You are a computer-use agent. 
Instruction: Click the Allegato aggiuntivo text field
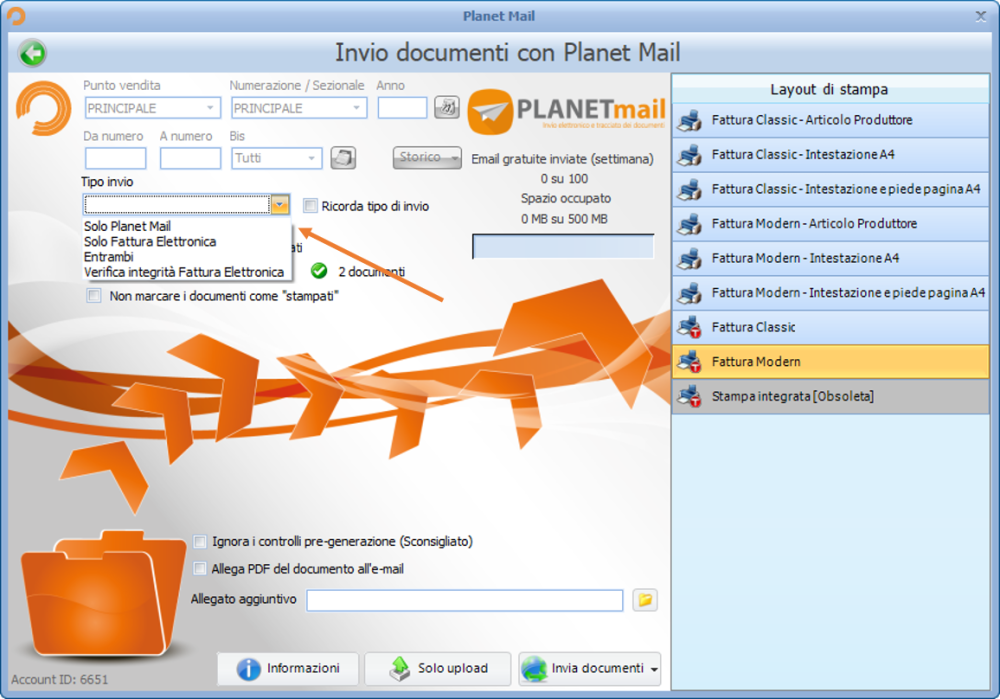coord(464,600)
